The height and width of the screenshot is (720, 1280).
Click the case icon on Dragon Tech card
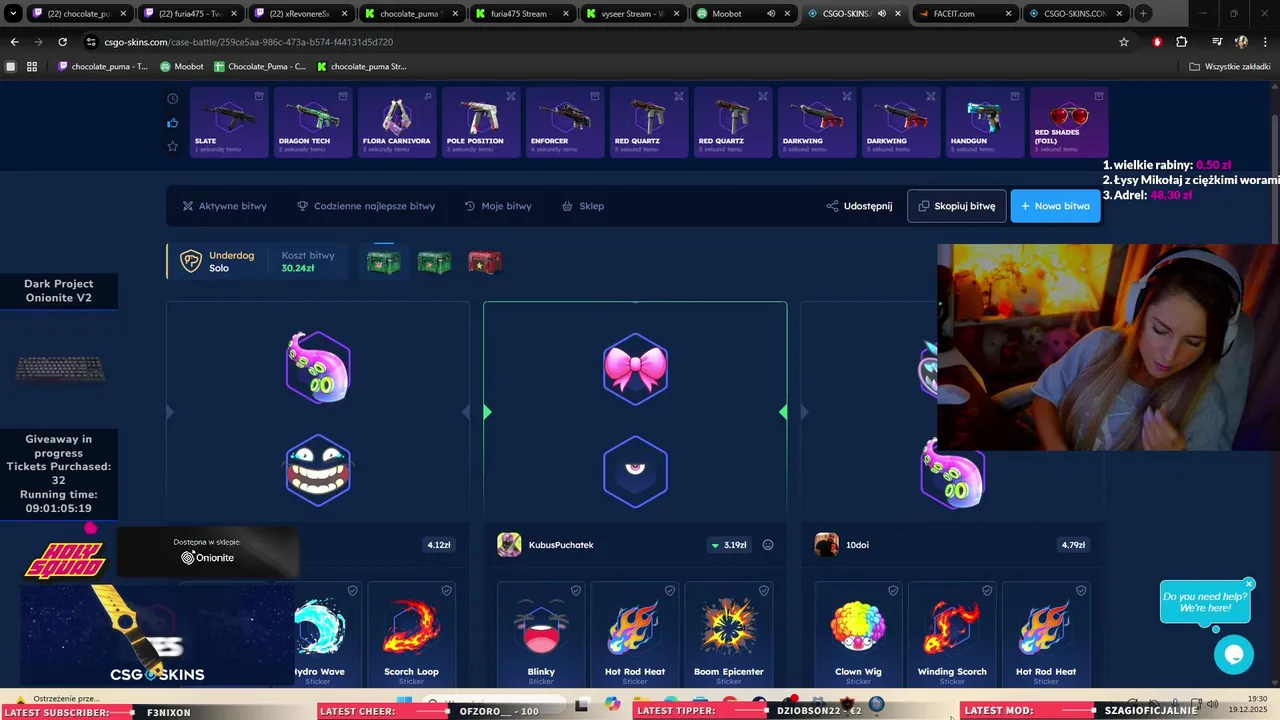[x=343, y=96]
